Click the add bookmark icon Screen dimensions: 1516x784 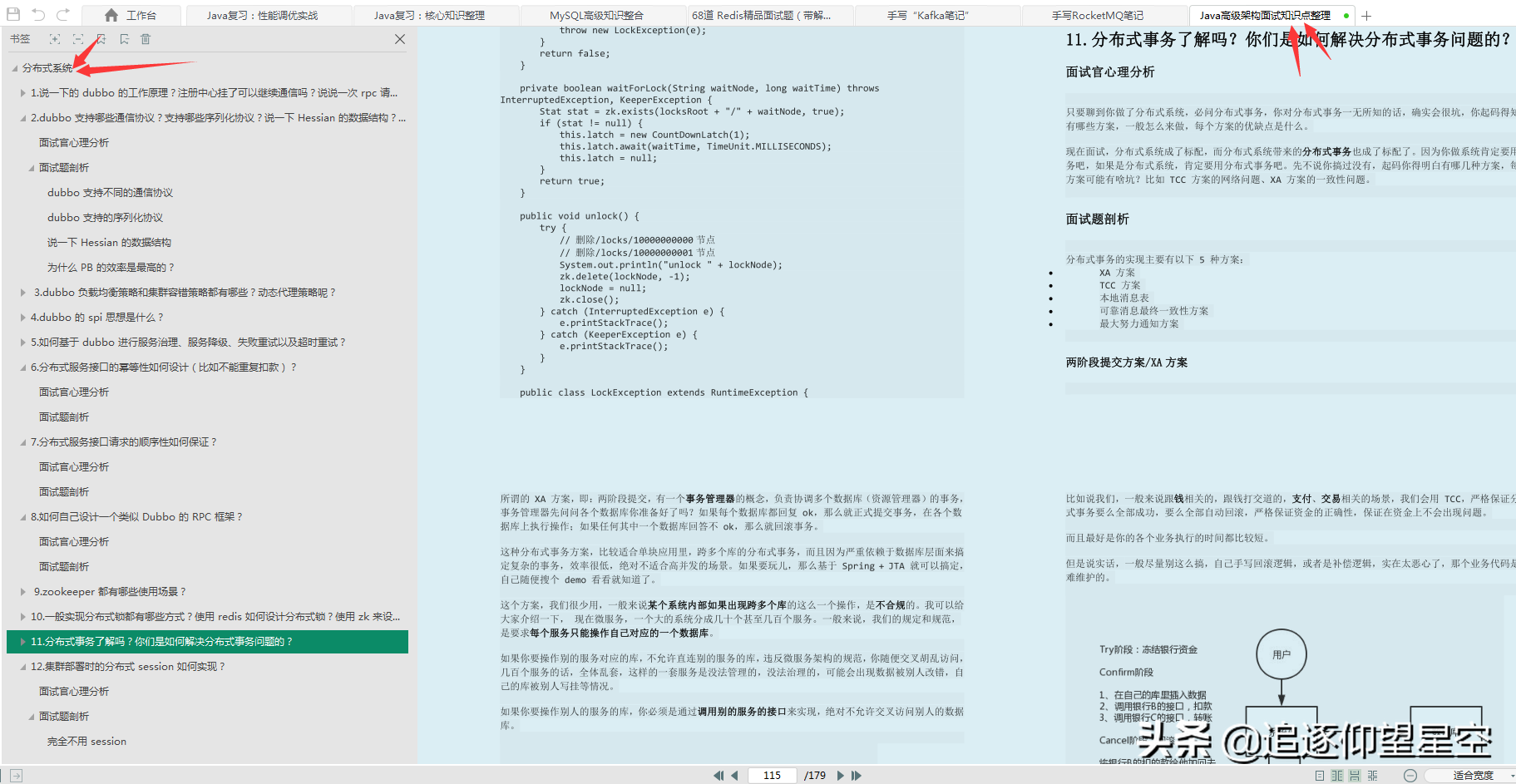(101, 39)
